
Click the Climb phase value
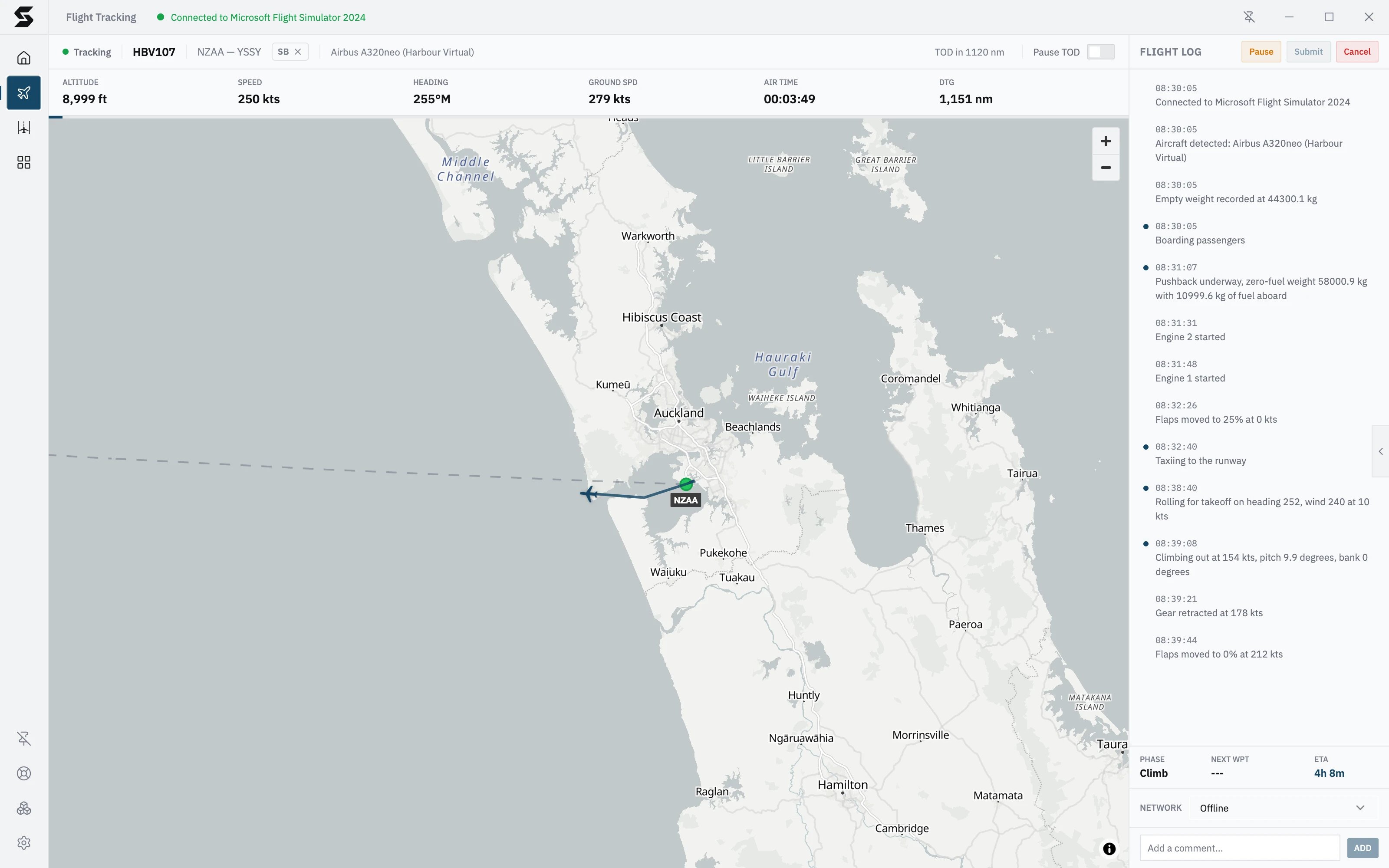(1154, 773)
